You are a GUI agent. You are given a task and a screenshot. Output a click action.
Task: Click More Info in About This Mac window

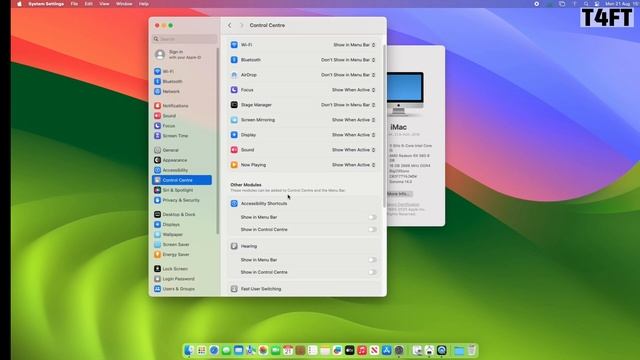point(399,194)
